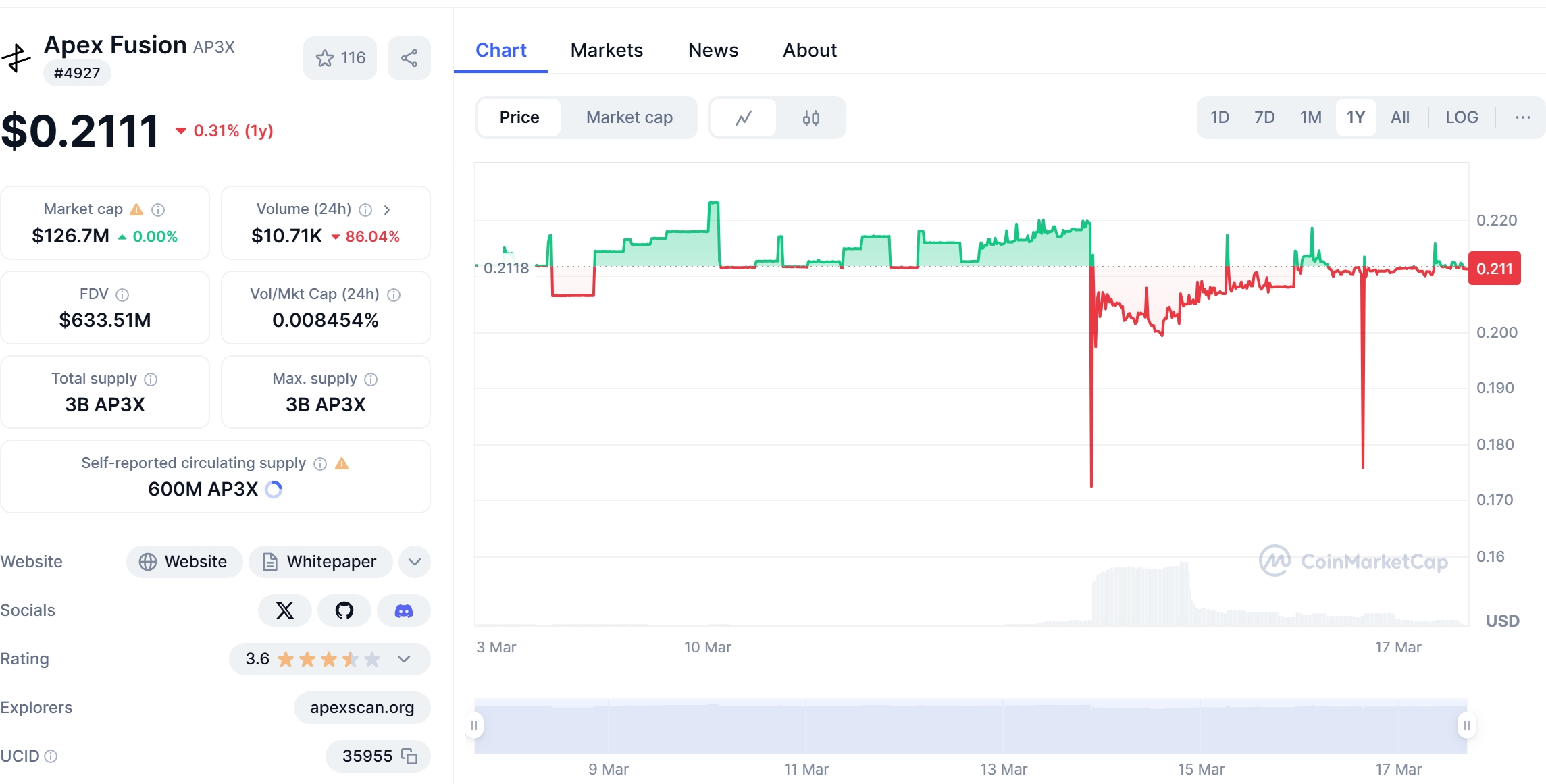Click the 0.211 current price label

click(x=1495, y=269)
